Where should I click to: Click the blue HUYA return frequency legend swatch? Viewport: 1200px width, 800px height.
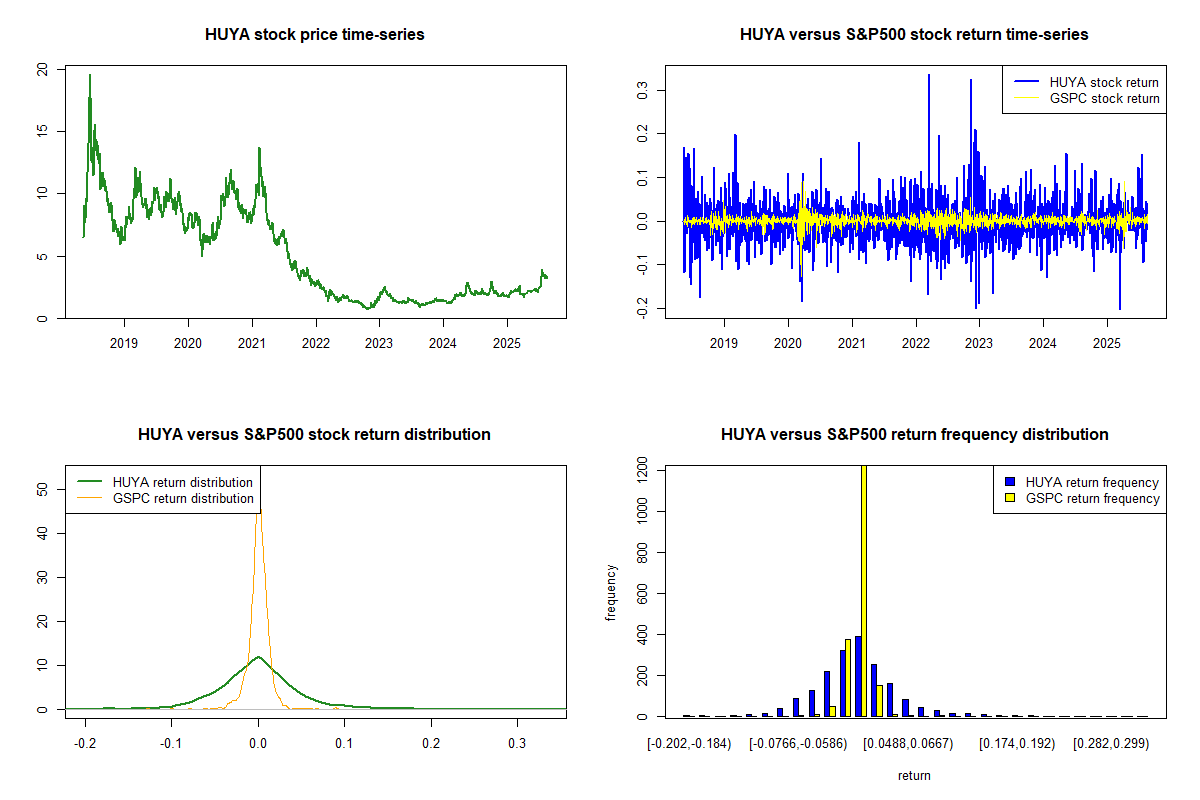click(1008, 482)
